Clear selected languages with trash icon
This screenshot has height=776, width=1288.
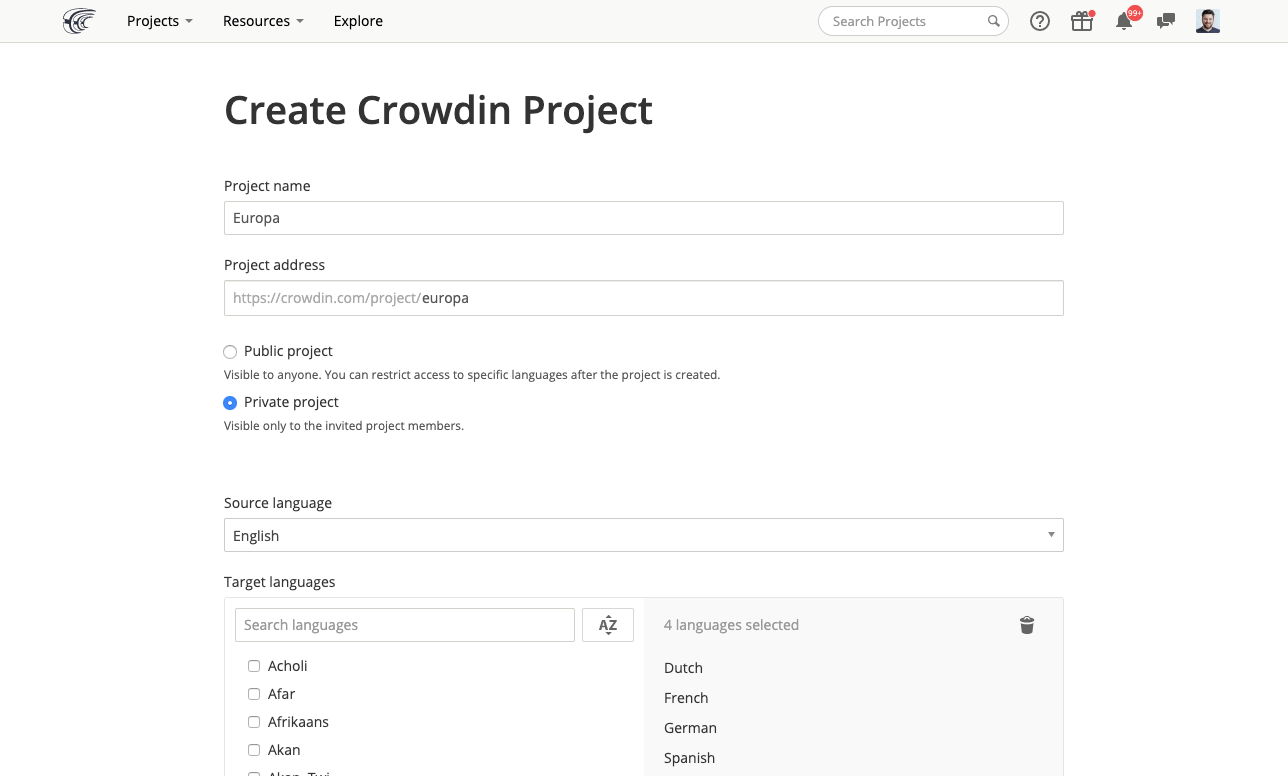[1027, 625]
